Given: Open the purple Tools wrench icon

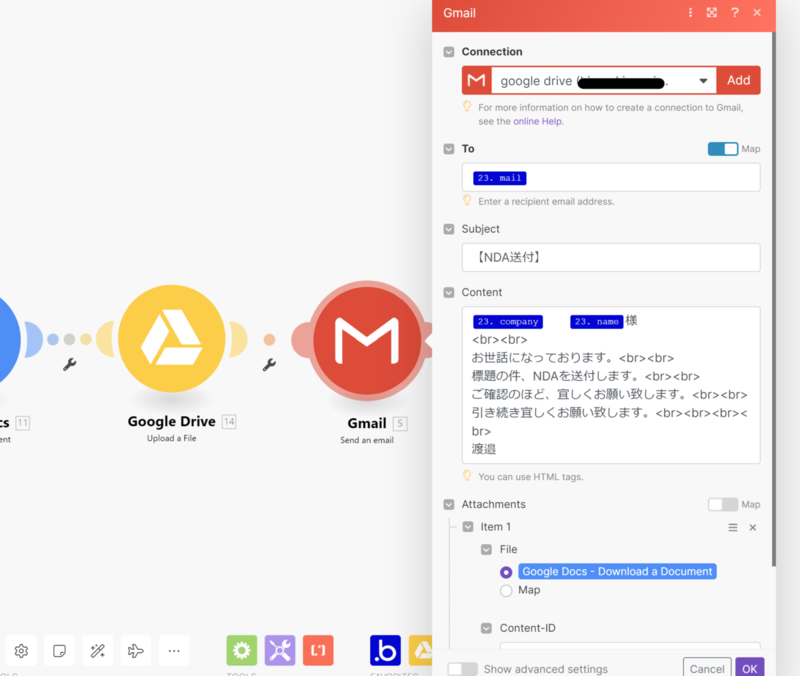Looking at the screenshot, I should [x=280, y=650].
